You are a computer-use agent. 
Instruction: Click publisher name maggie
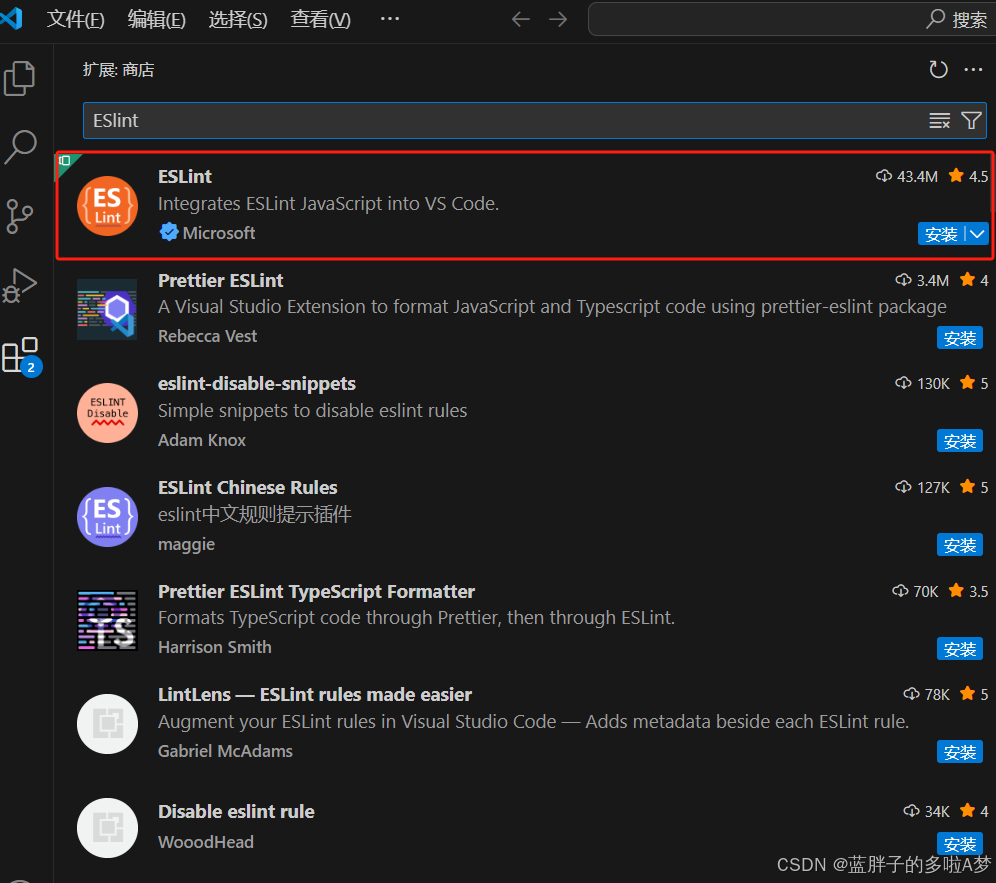[x=187, y=544]
